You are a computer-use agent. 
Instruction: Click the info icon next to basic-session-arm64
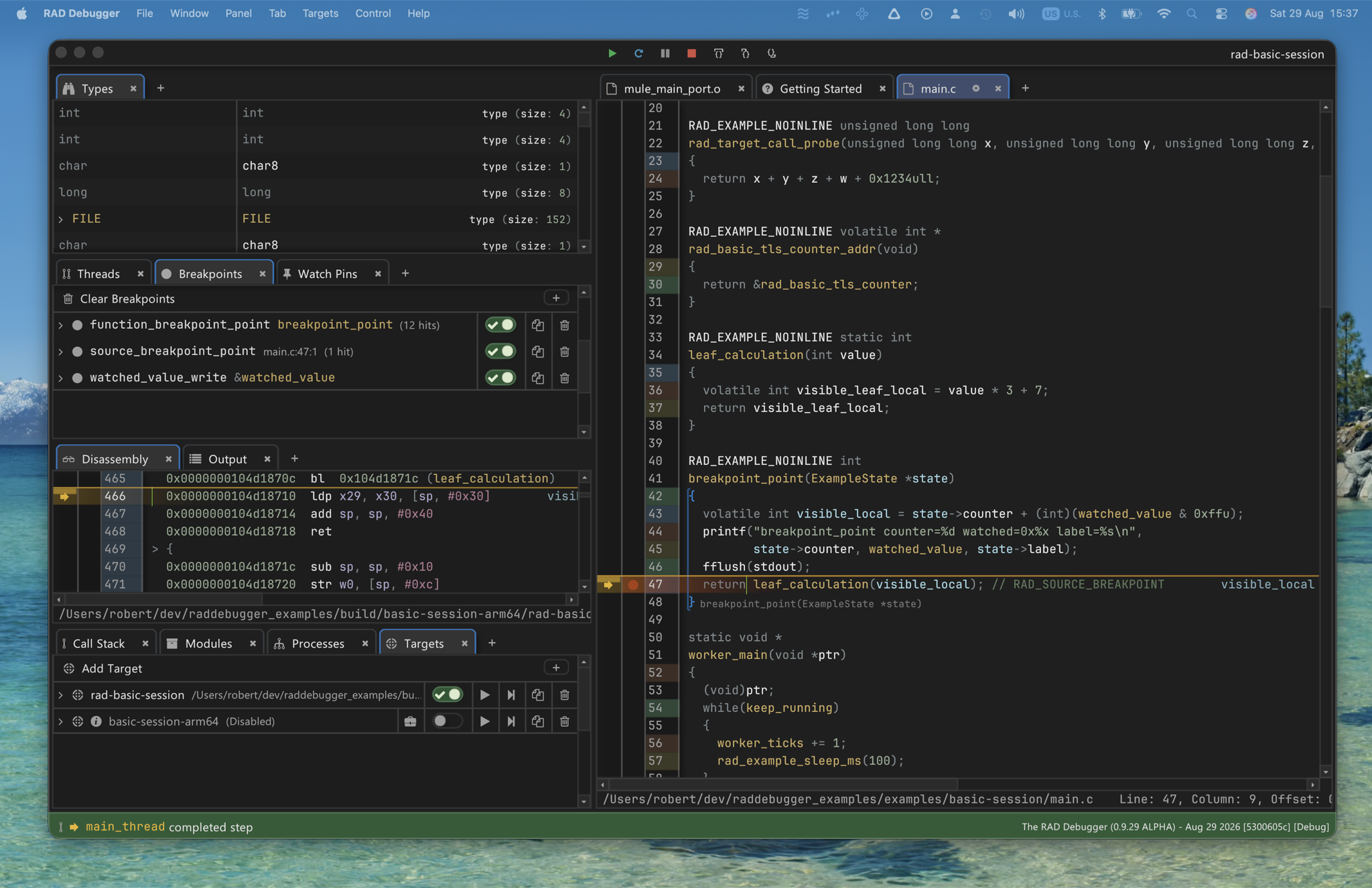click(96, 721)
